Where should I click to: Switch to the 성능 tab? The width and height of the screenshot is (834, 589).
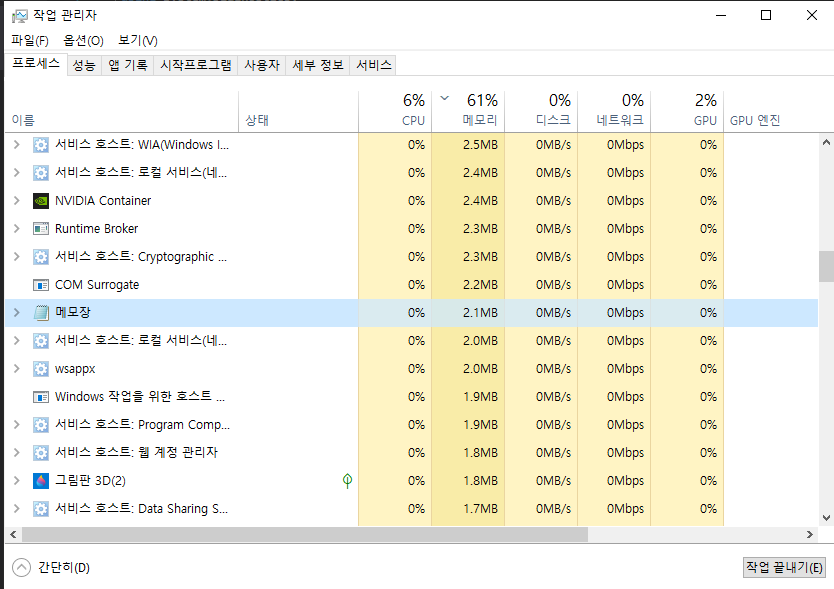click(x=84, y=65)
